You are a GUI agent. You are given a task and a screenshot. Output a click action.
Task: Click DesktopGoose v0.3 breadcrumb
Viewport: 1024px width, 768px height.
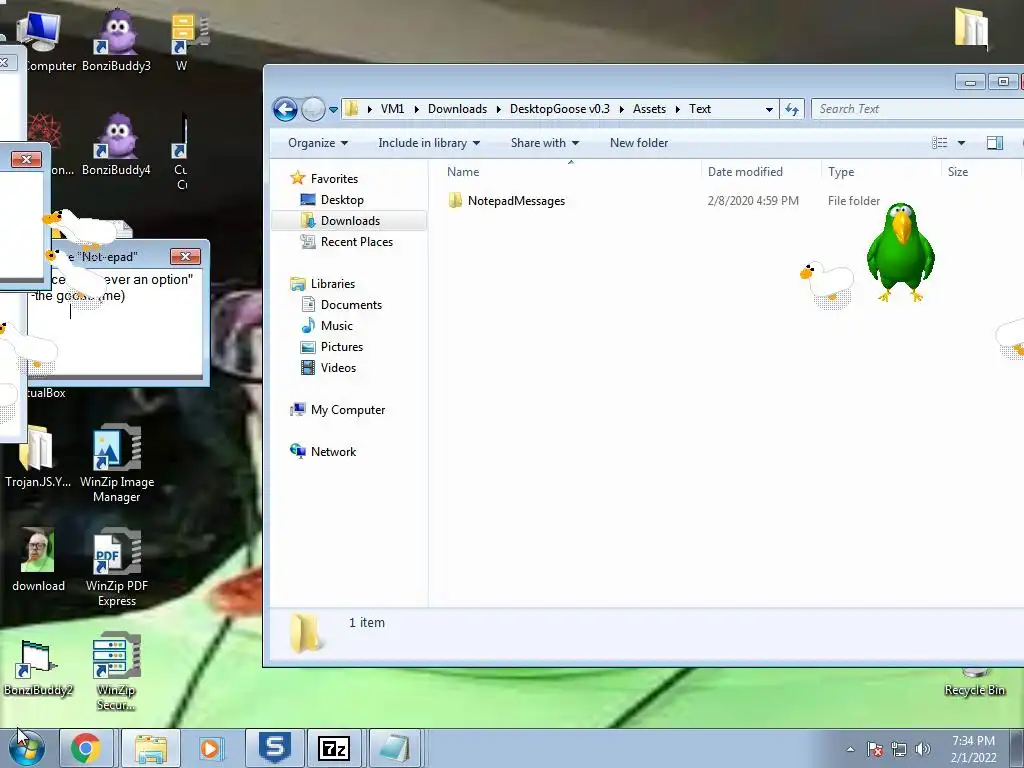(x=560, y=109)
